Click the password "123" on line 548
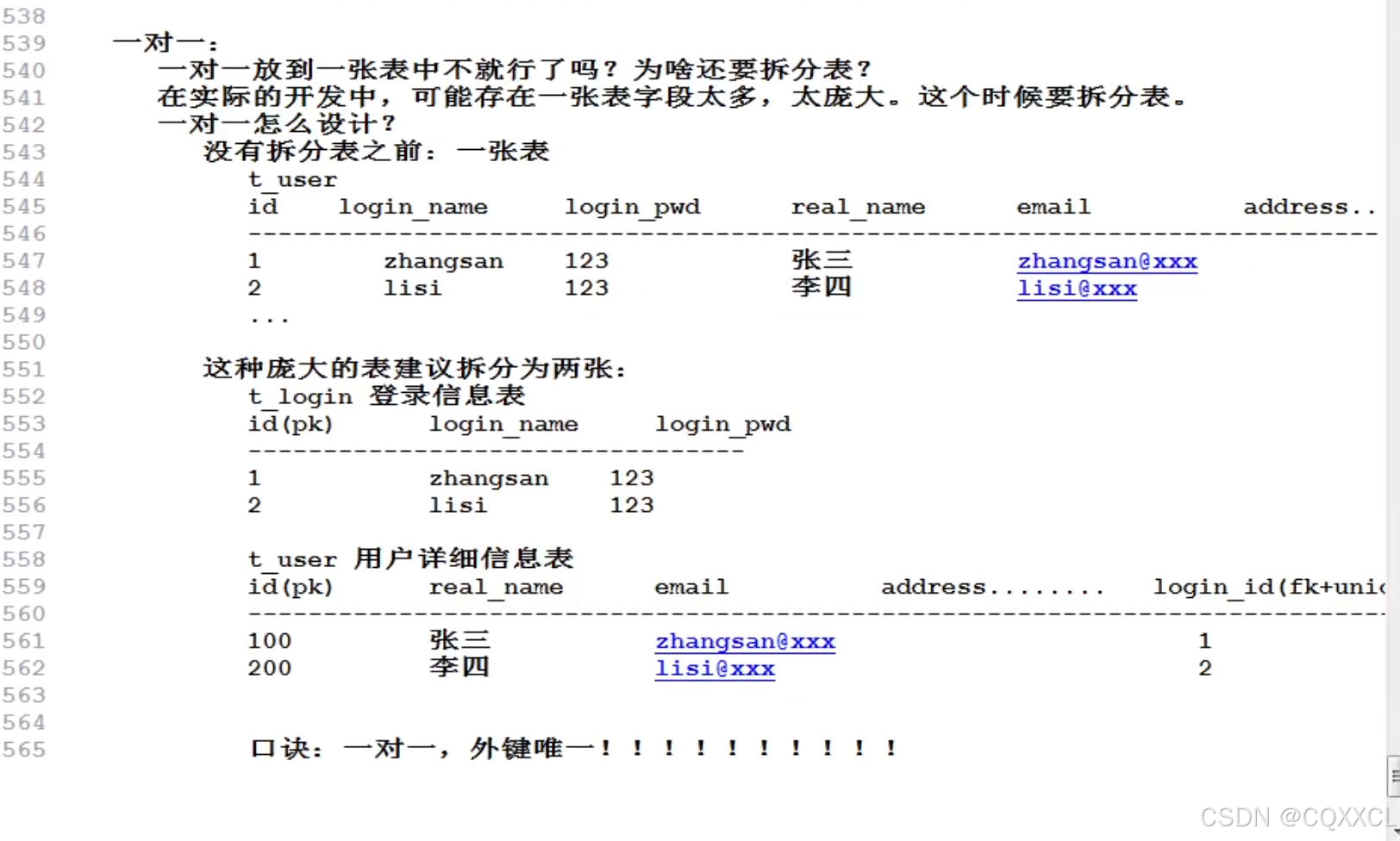This screenshot has width=1400, height=841. click(587, 288)
